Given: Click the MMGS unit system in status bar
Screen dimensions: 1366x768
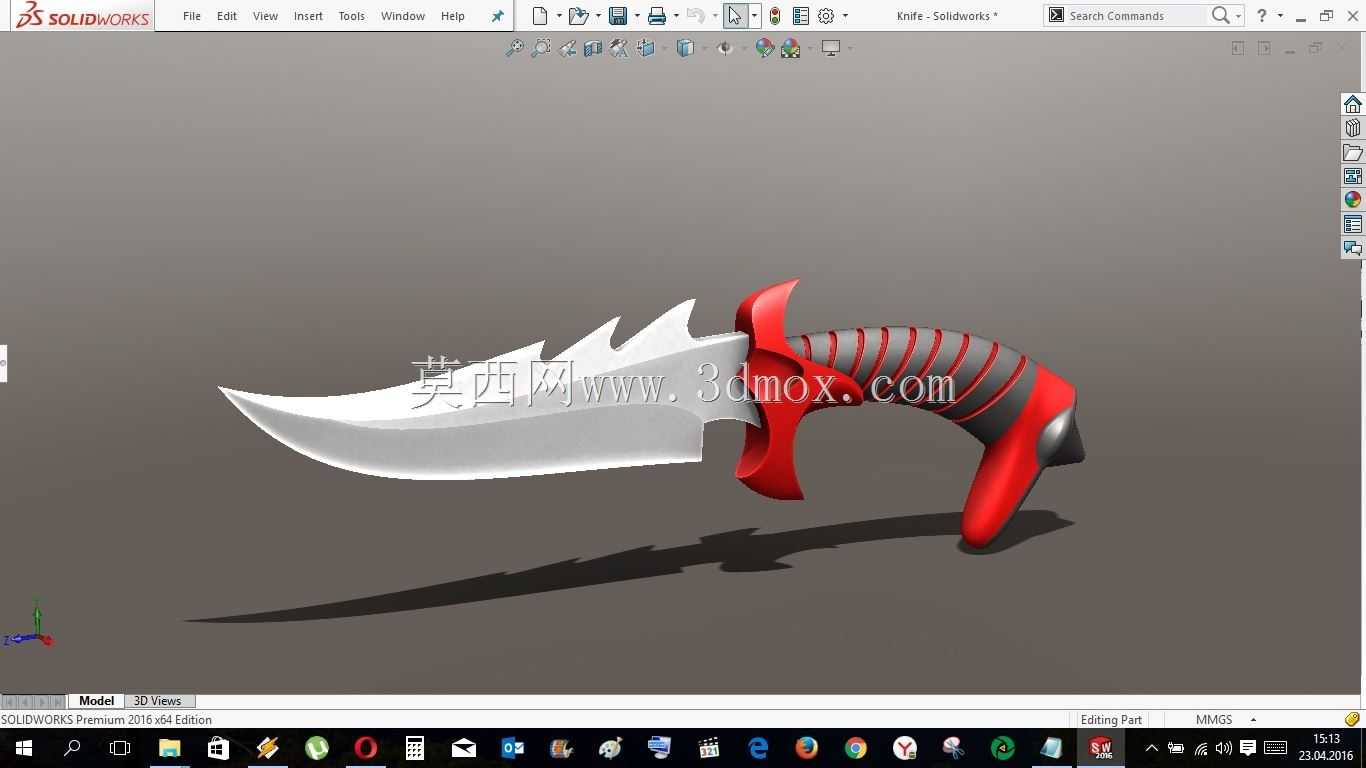Looking at the screenshot, I should pyautogui.click(x=1214, y=720).
